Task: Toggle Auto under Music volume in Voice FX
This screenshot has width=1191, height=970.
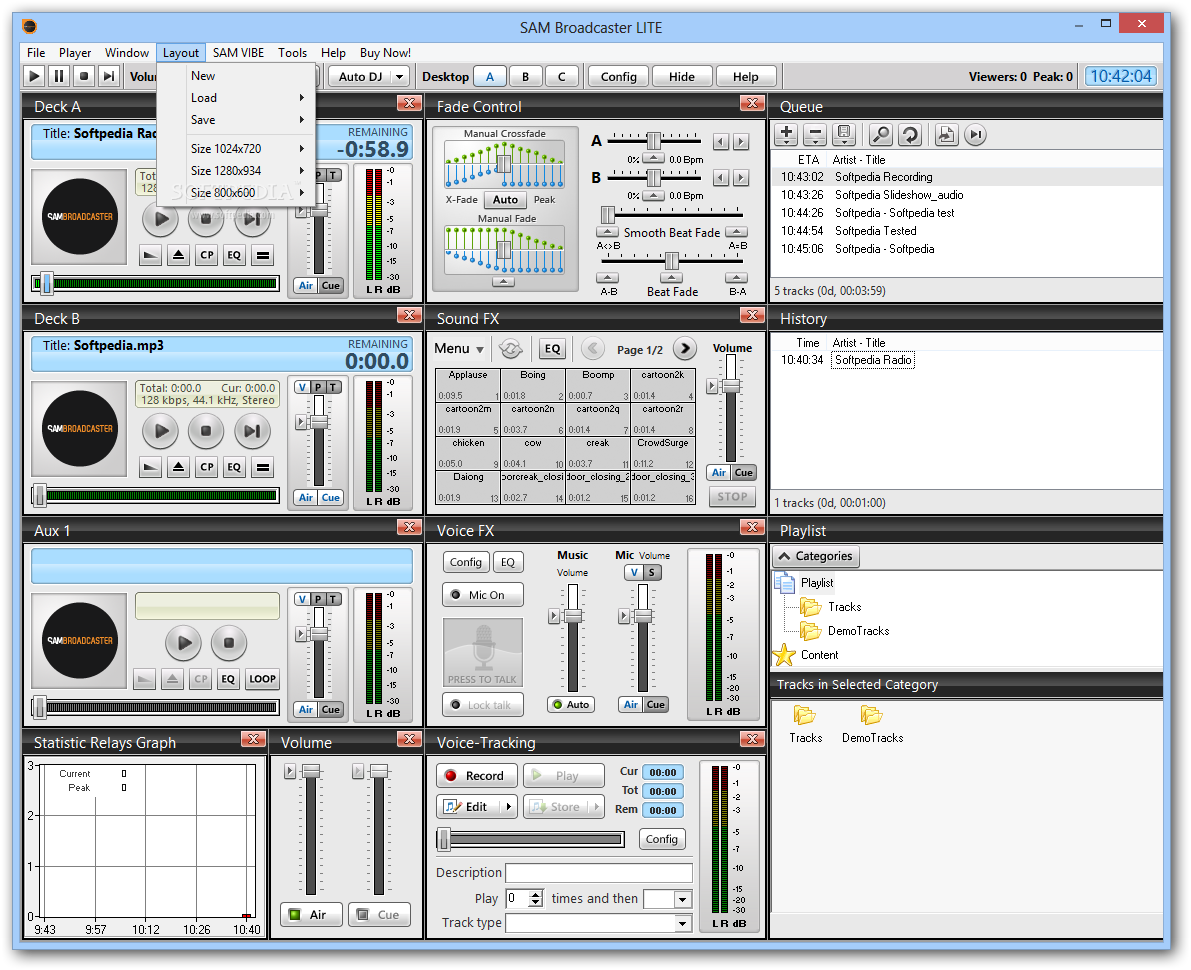Action: [x=571, y=705]
